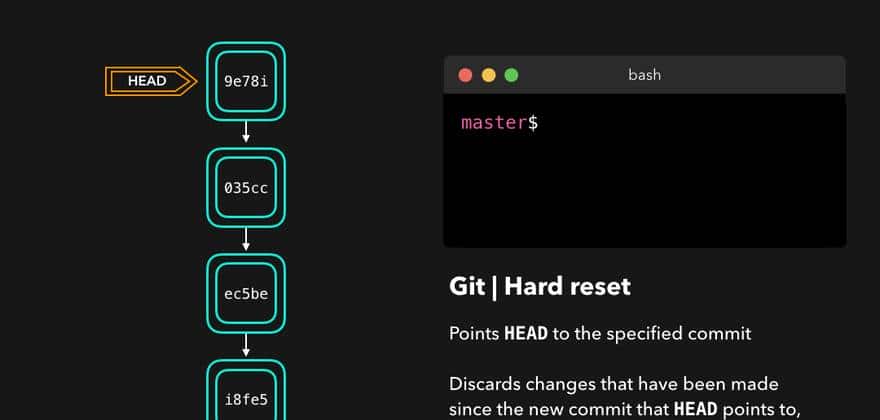Close the bash terminal with red button
This screenshot has width=880, height=420.
pos(465,75)
